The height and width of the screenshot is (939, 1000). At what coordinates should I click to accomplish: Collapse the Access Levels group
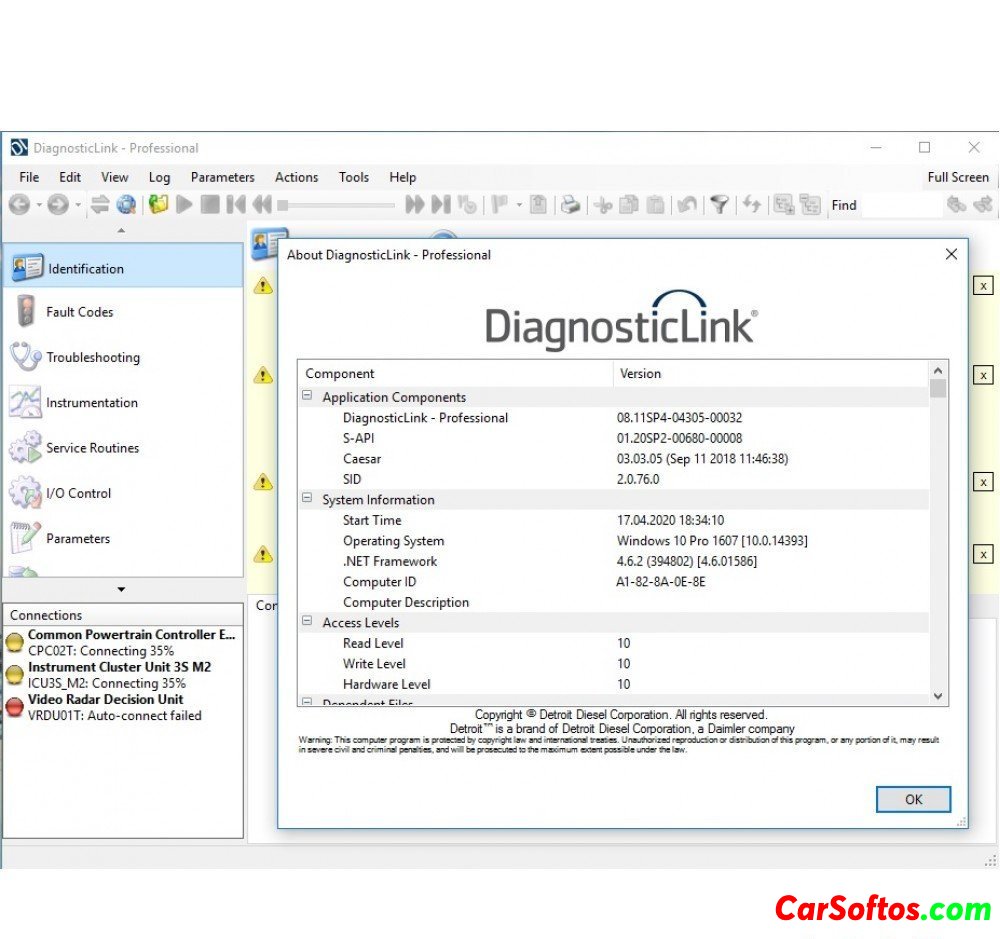[x=307, y=622]
